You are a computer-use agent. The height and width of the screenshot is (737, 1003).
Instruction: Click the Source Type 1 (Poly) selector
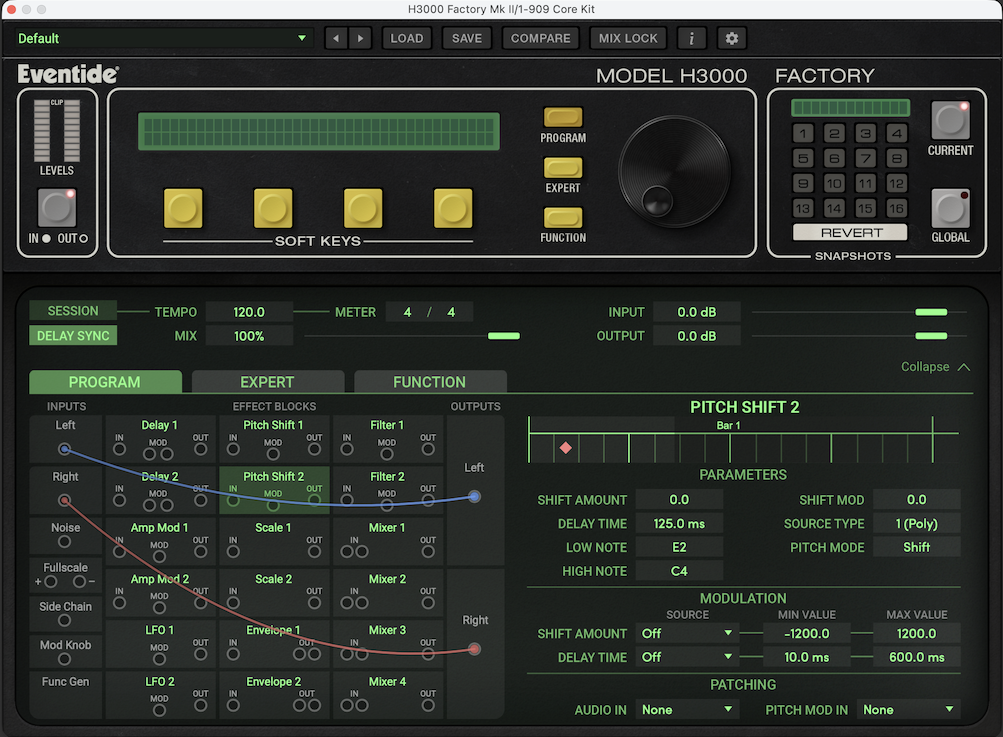917,524
